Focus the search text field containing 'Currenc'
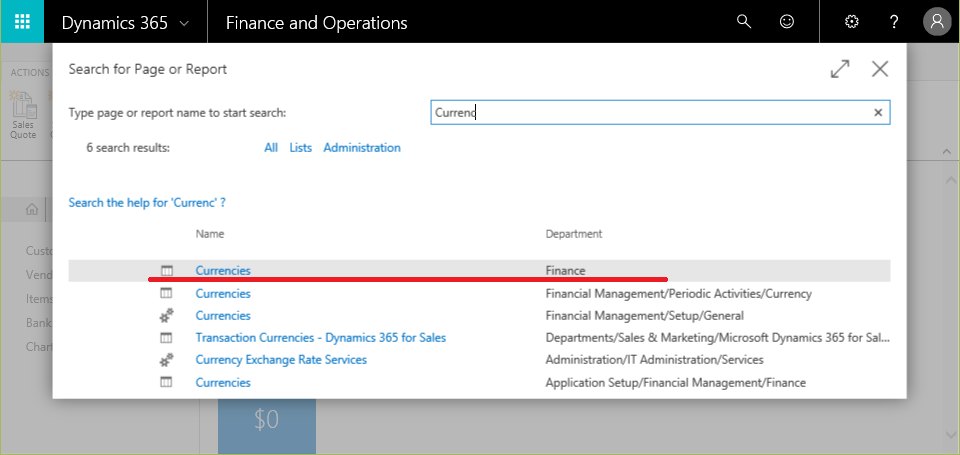This screenshot has width=960, height=455. 660,113
